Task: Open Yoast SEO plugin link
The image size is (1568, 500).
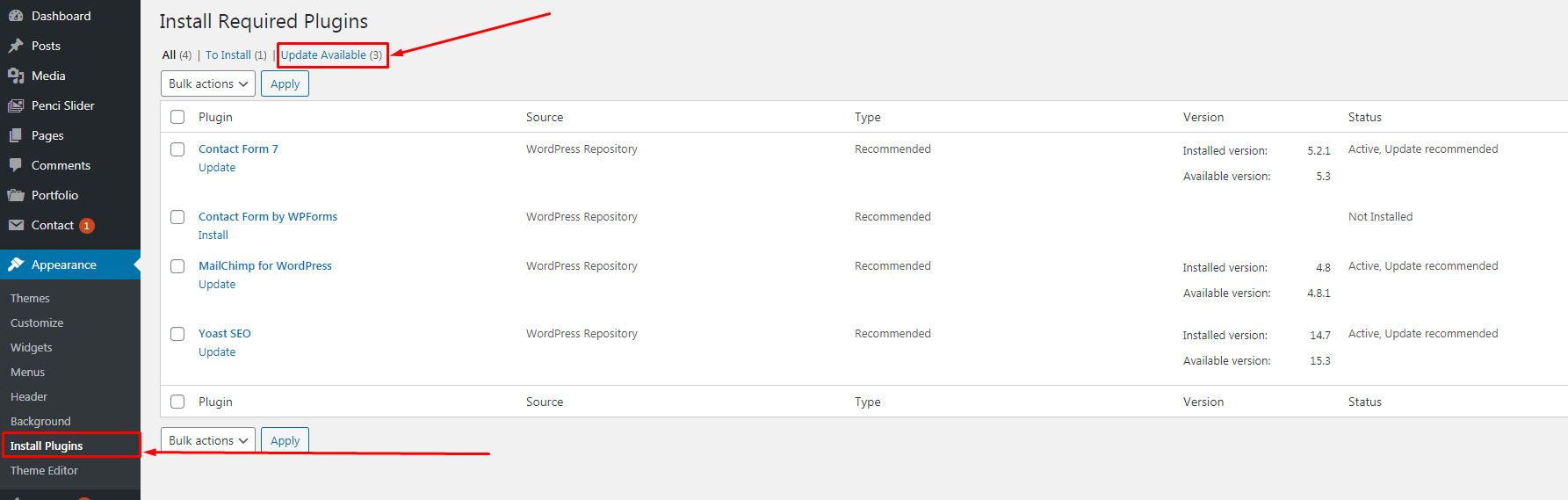Action: click(x=225, y=333)
